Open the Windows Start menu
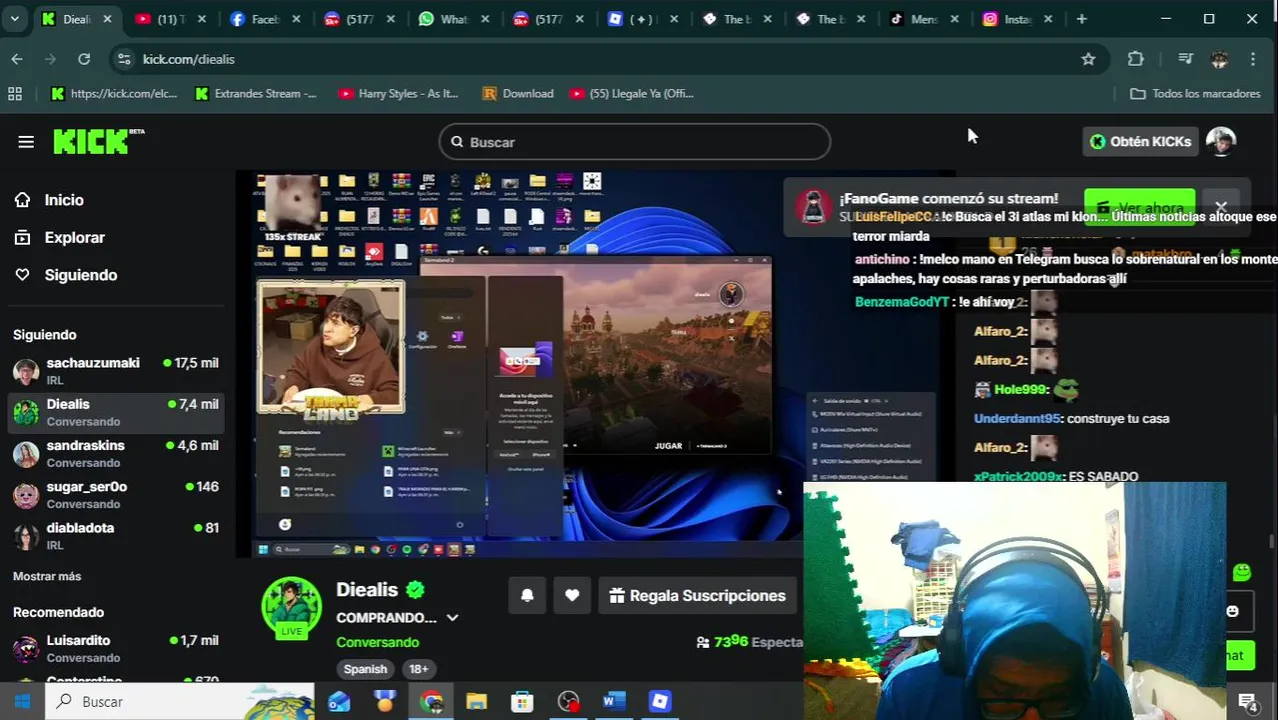This screenshot has height=720, width=1278. point(22,701)
